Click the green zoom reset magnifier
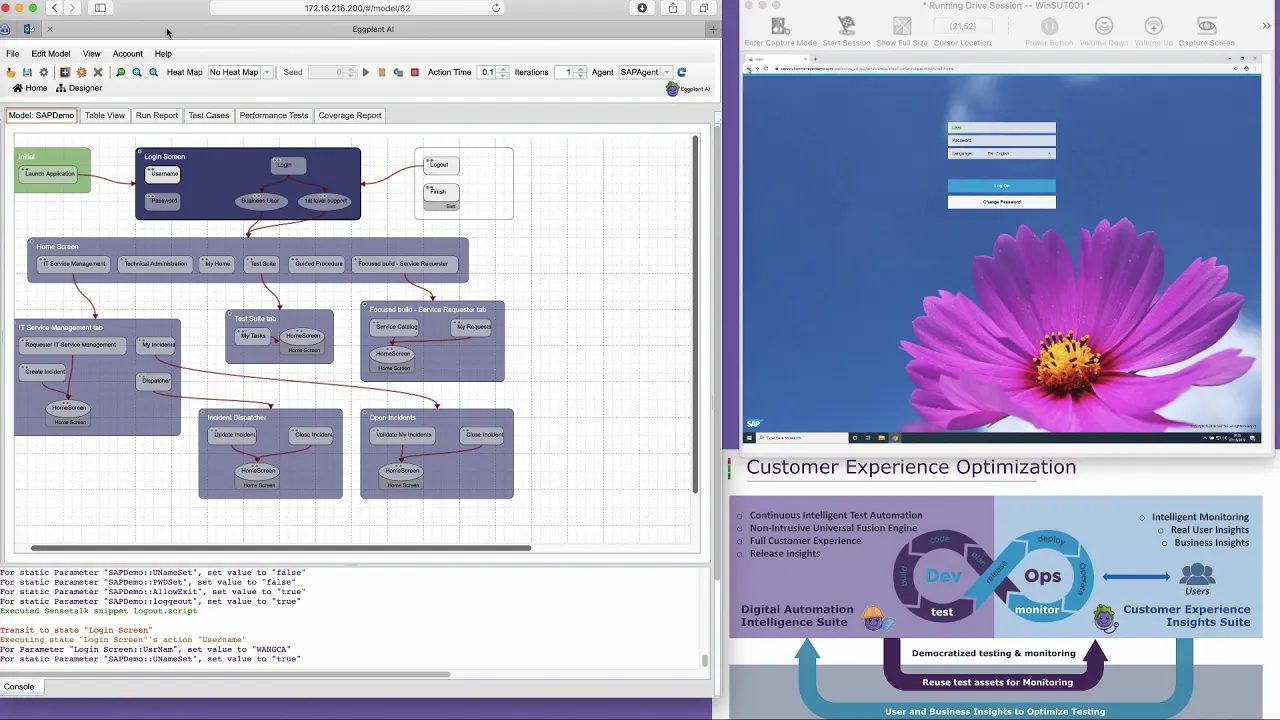 click(120, 72)
